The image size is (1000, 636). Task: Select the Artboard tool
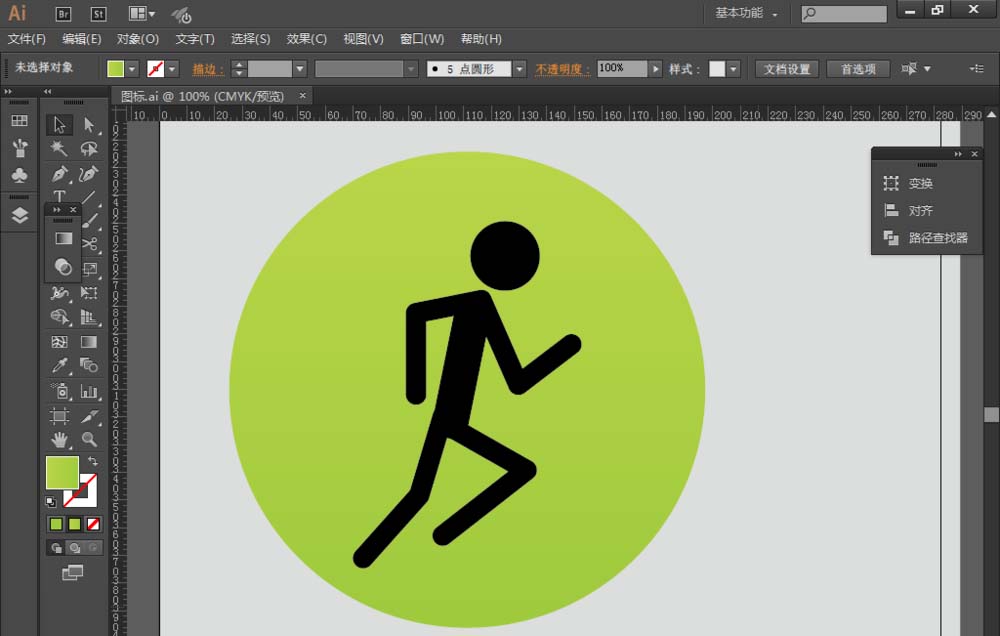59,416
